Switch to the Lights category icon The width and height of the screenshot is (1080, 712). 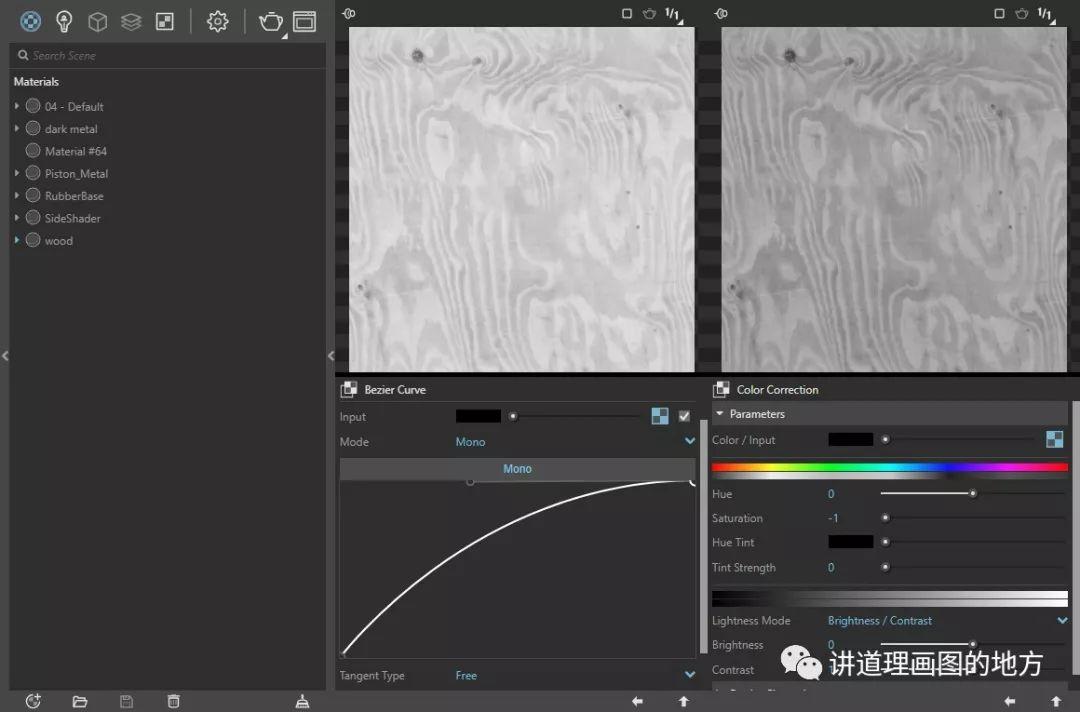pyautogui.click(x=64, y=21)
